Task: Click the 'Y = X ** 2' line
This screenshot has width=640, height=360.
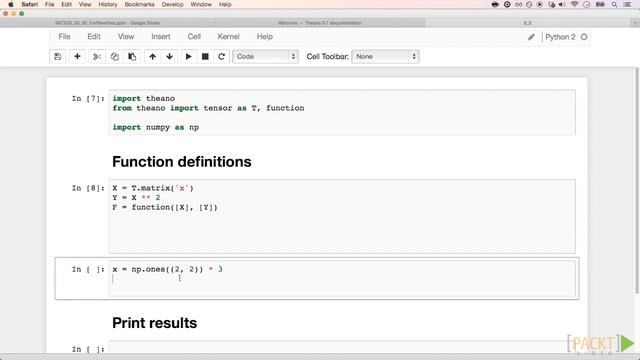Action: (x=136, y=198)
